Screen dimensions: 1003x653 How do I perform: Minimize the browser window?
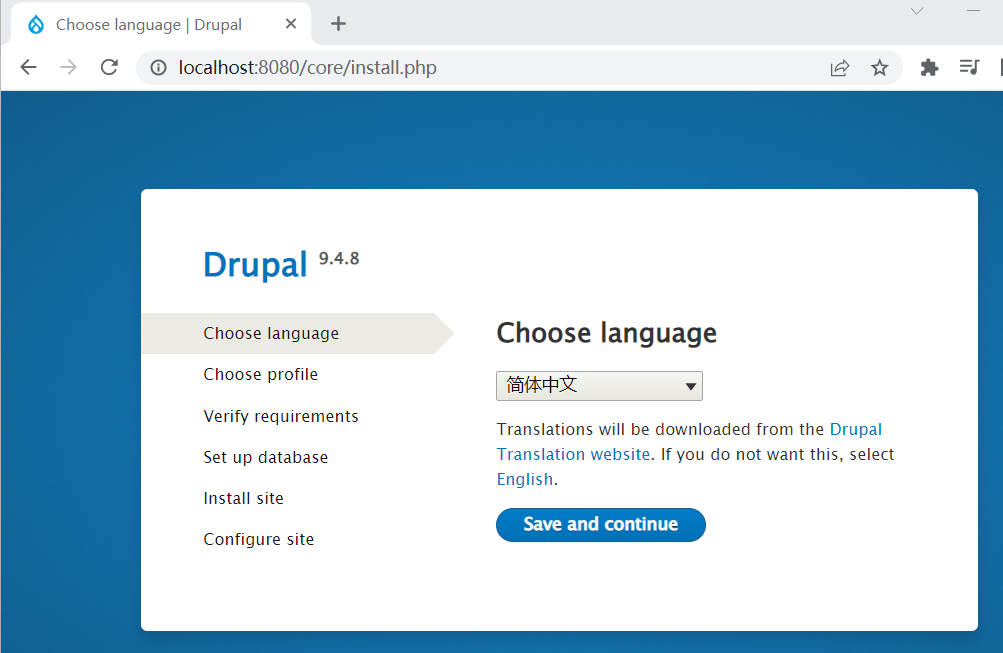click(973, 11)
